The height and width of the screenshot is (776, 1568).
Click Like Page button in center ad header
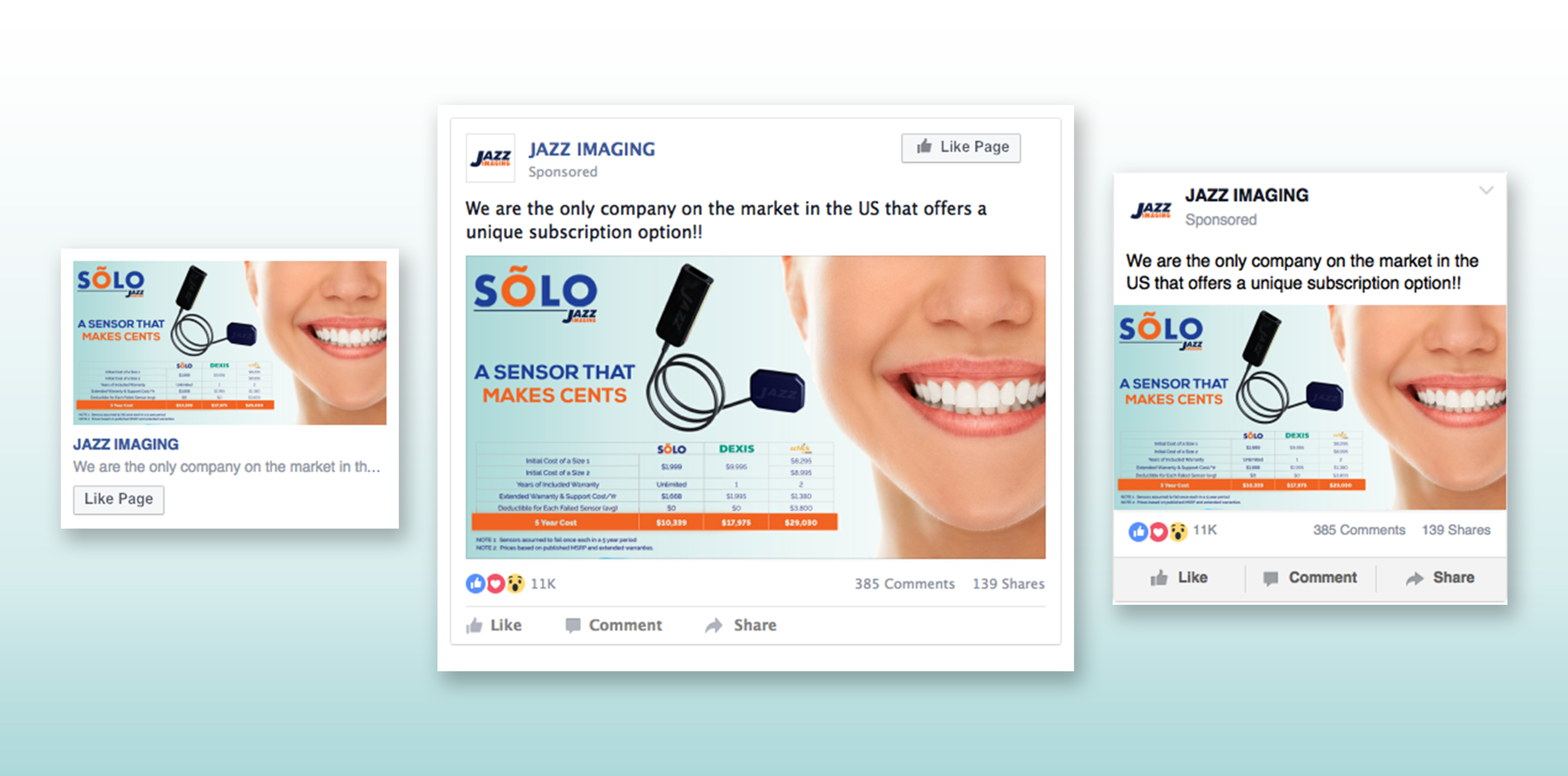point(961,147)
